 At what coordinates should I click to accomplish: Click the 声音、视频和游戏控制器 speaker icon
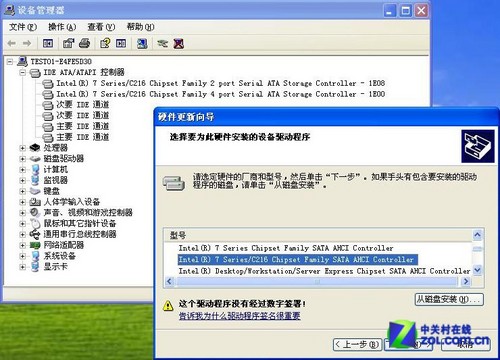[35, 213]
